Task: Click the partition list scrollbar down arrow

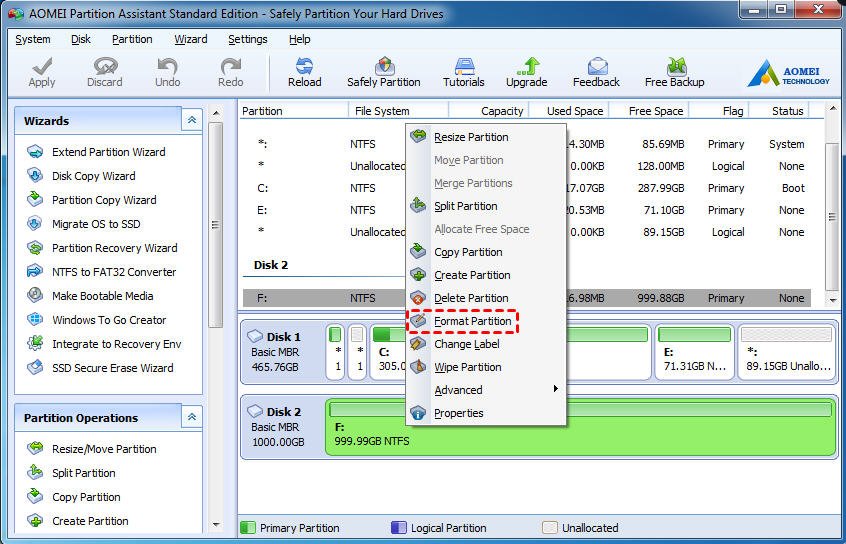Action: tap(833, 300)
